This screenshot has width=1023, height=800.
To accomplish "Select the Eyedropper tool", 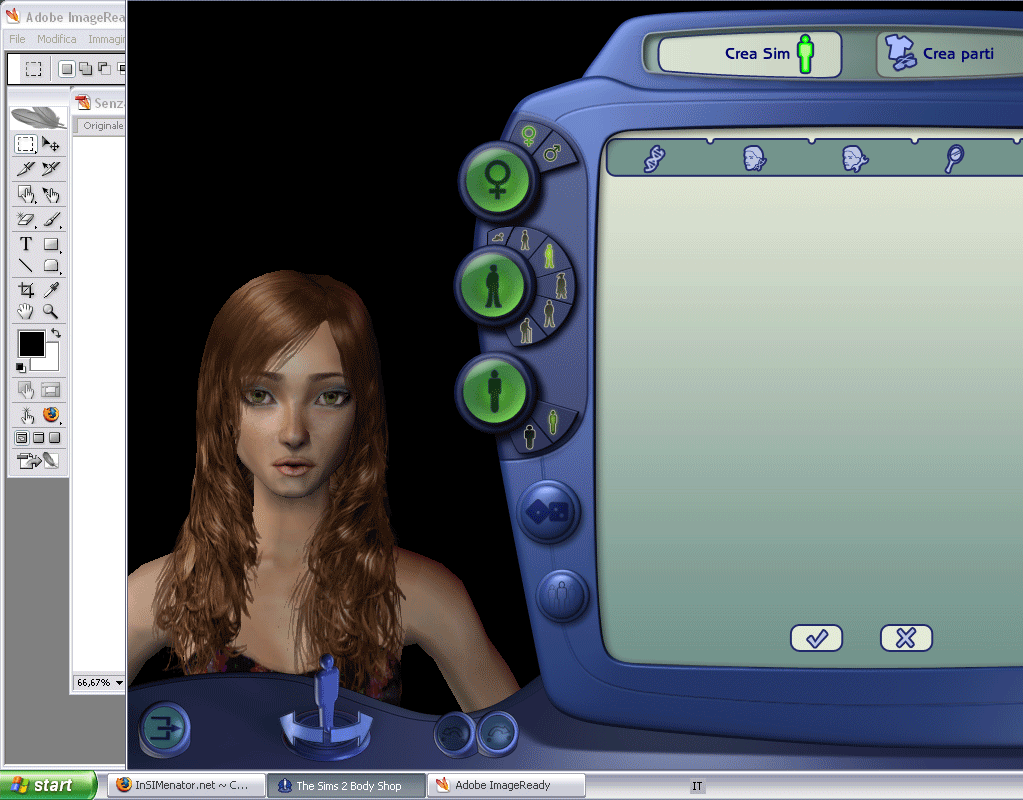I will [x=51, y=290].
